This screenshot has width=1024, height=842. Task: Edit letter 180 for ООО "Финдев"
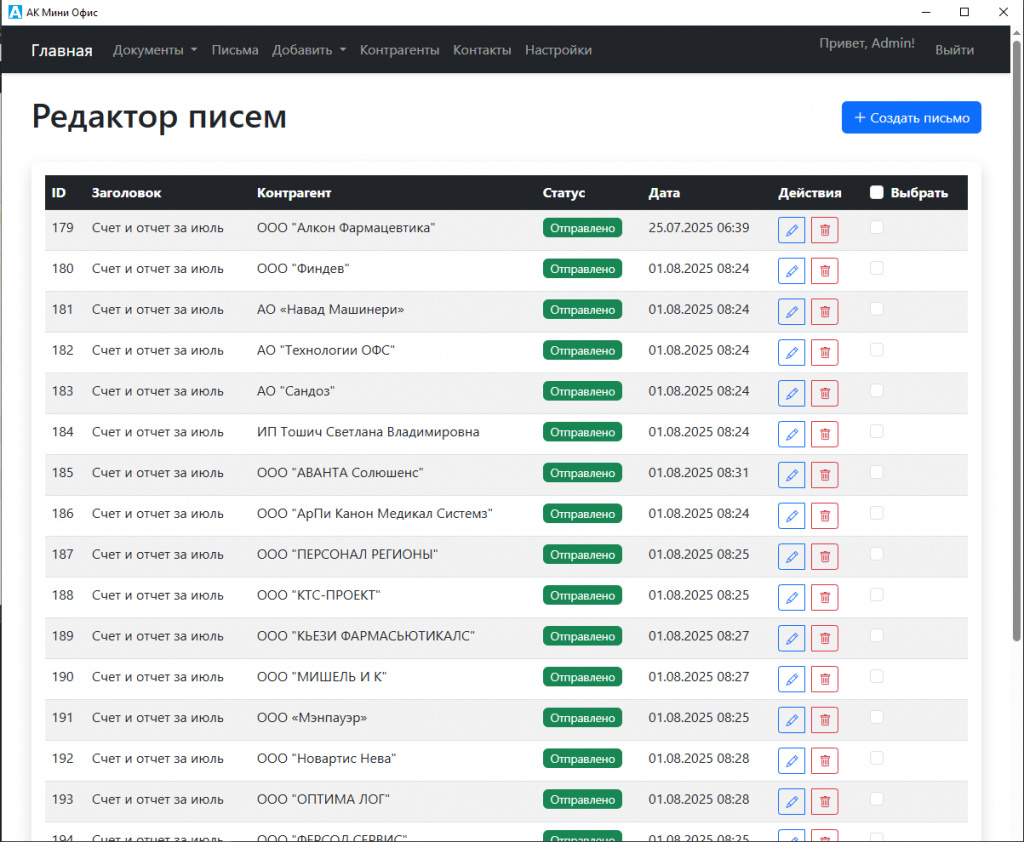tap(791, 270)
